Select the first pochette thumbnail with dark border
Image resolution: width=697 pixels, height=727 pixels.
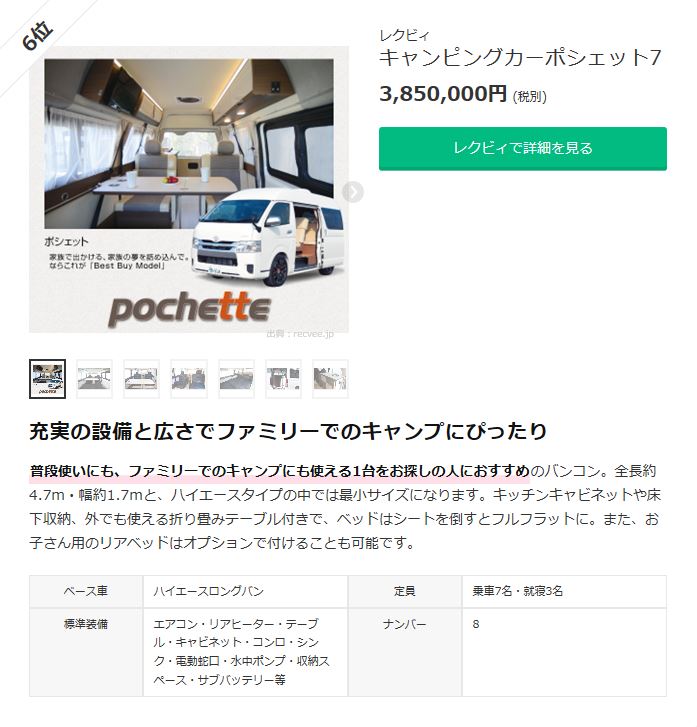(x=47, y=379)
